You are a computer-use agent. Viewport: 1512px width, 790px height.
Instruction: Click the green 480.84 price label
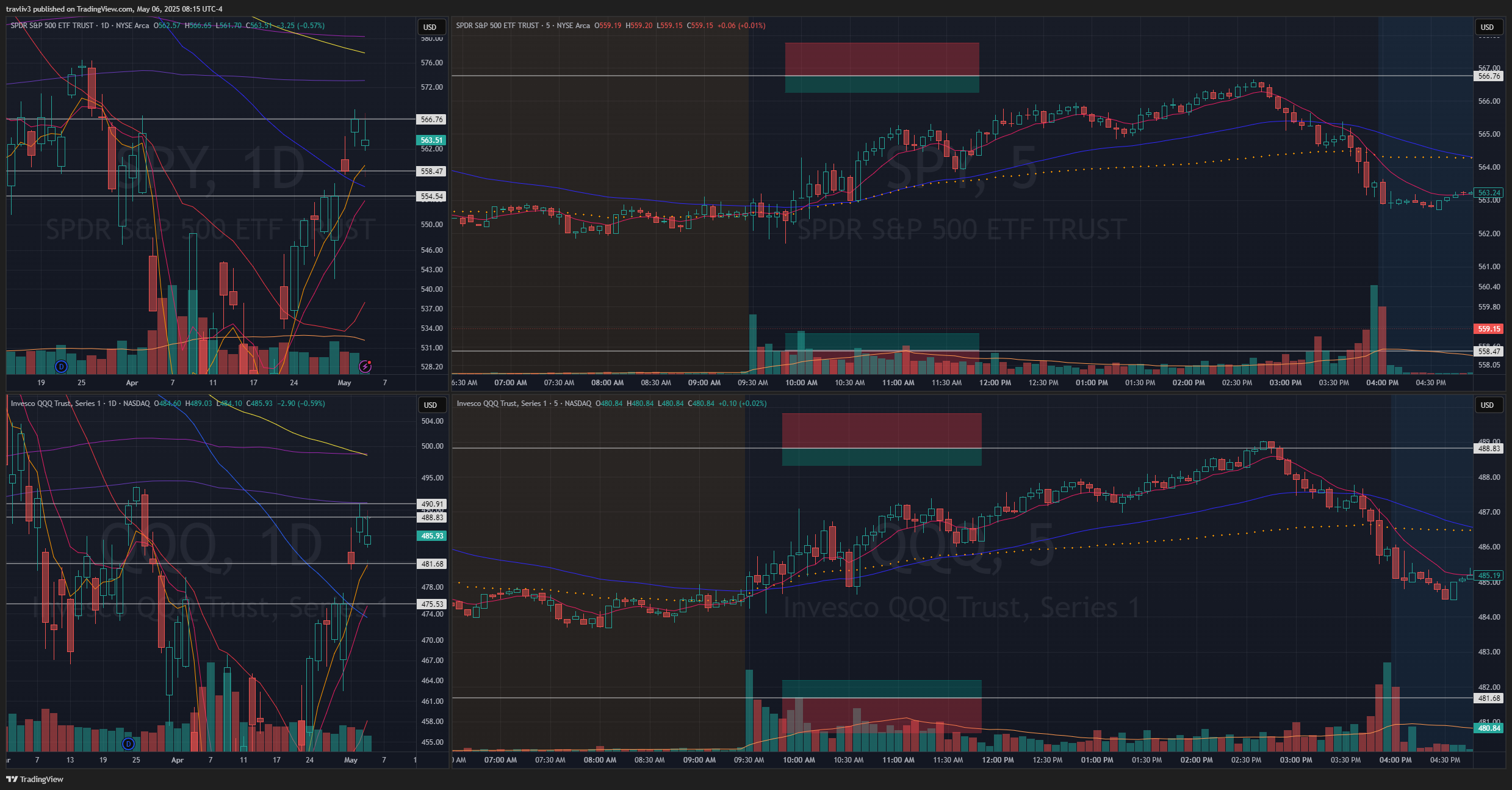(x=1489, y=728)
